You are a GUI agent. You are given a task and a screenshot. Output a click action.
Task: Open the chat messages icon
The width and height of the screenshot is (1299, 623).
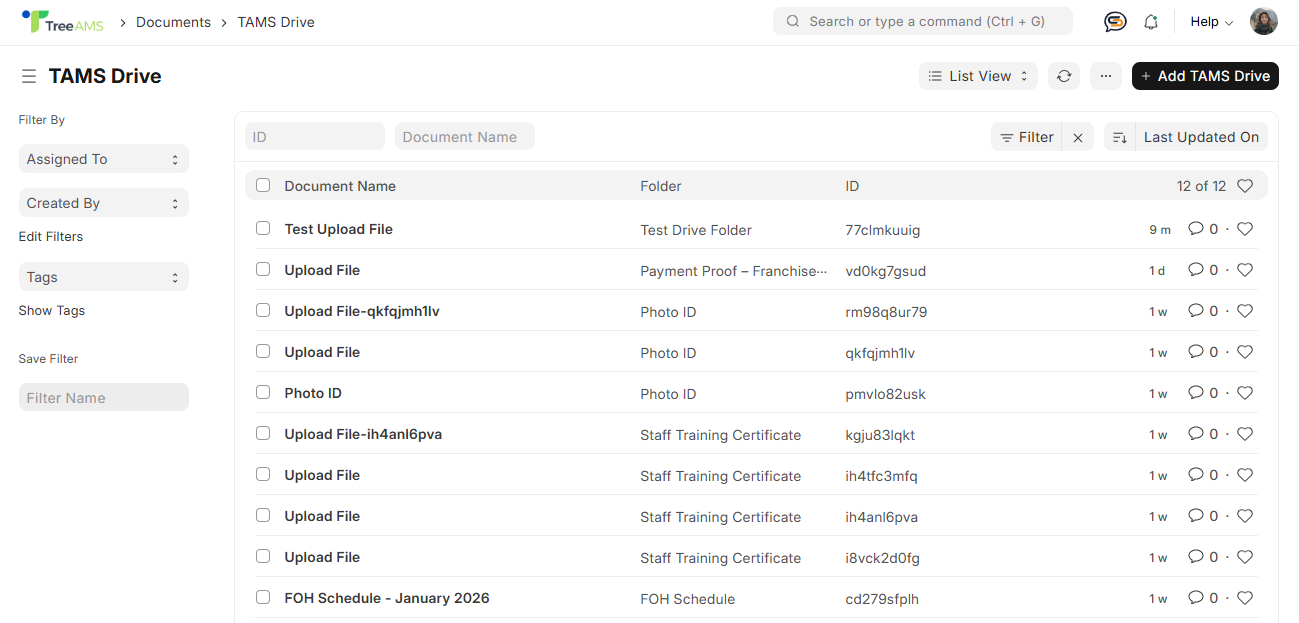point(1115,22)
